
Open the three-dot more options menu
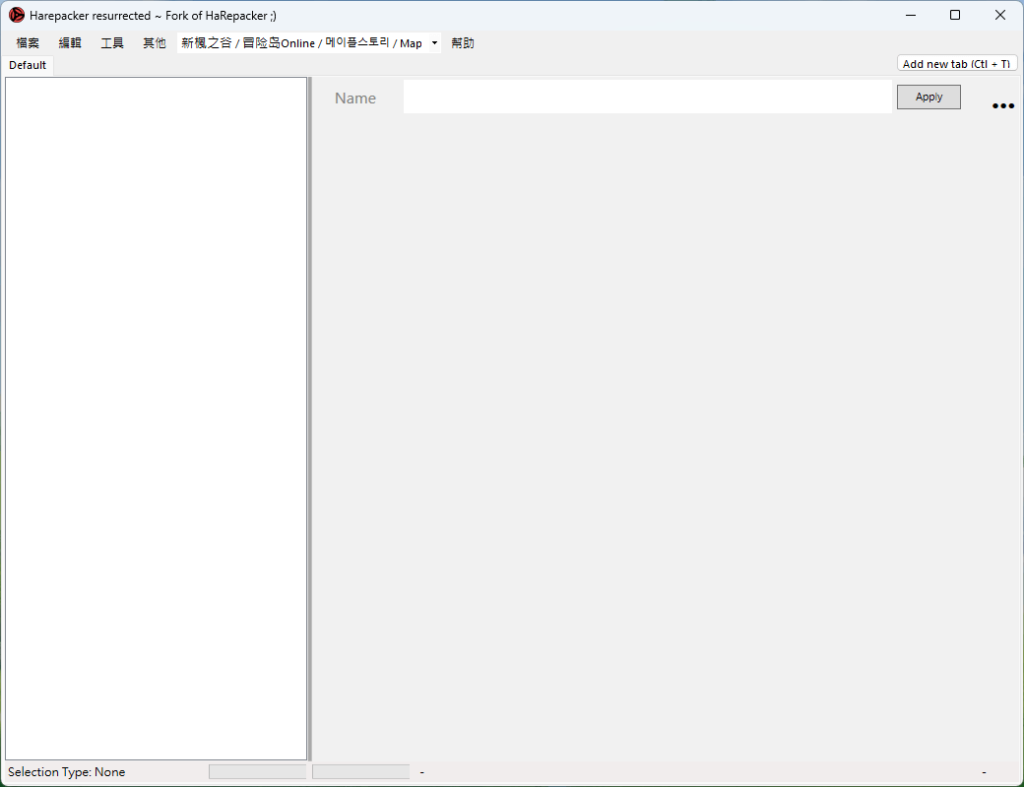1002,106
